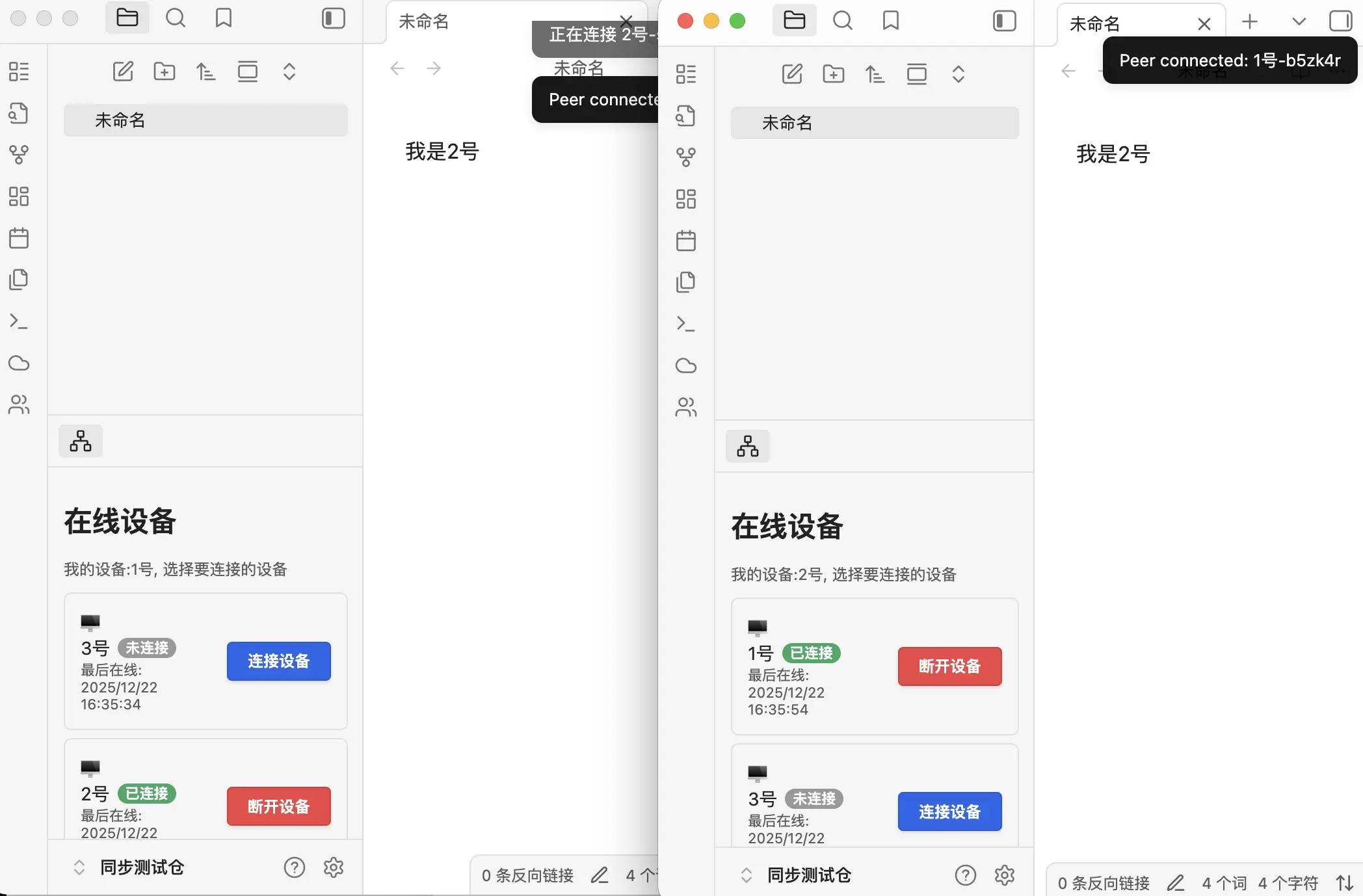Toggle left sidebar in right window
Screen dimensions: 1363x896
click(1004, 21)
